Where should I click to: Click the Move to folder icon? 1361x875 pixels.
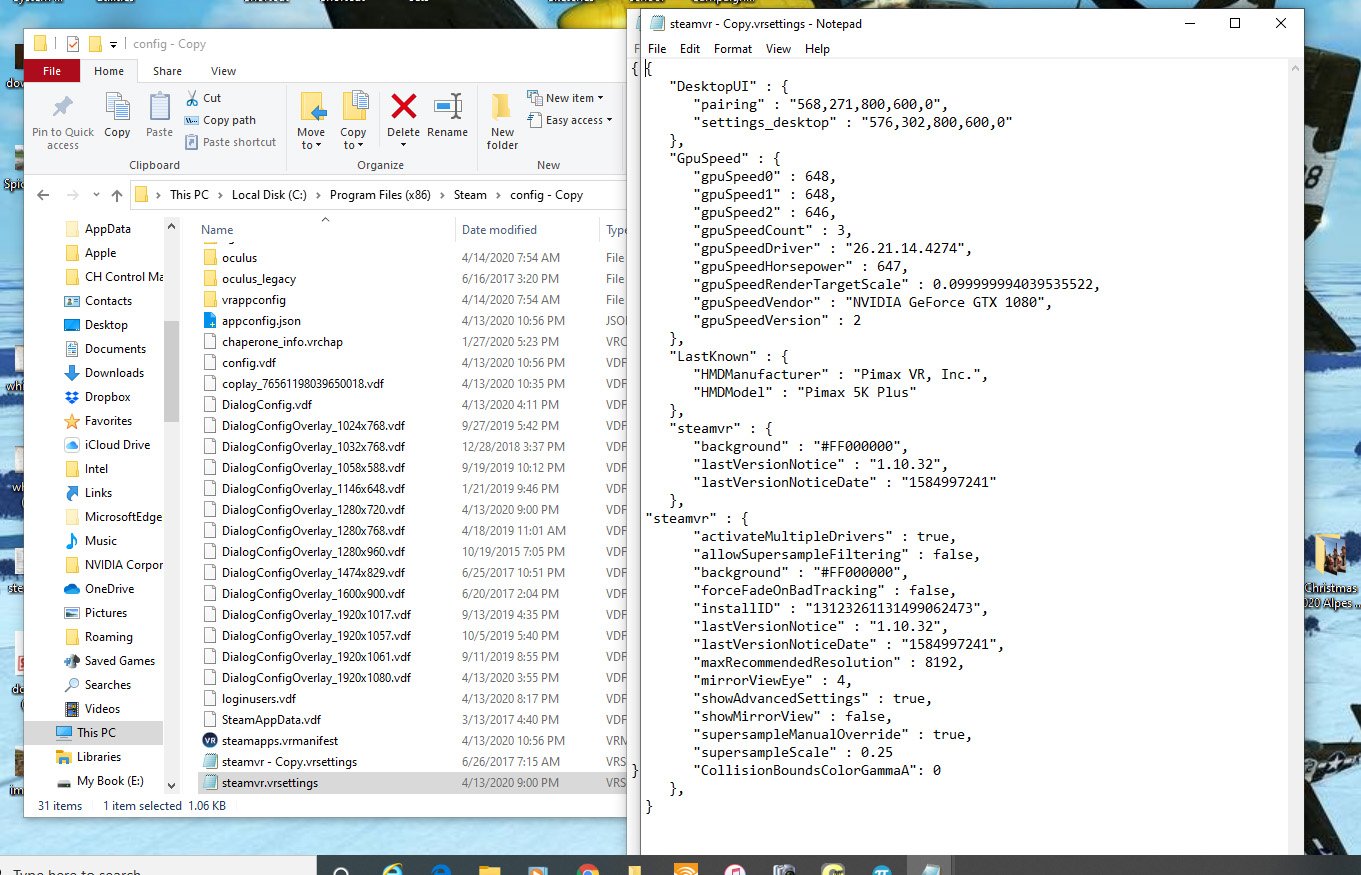coord(312,107)
